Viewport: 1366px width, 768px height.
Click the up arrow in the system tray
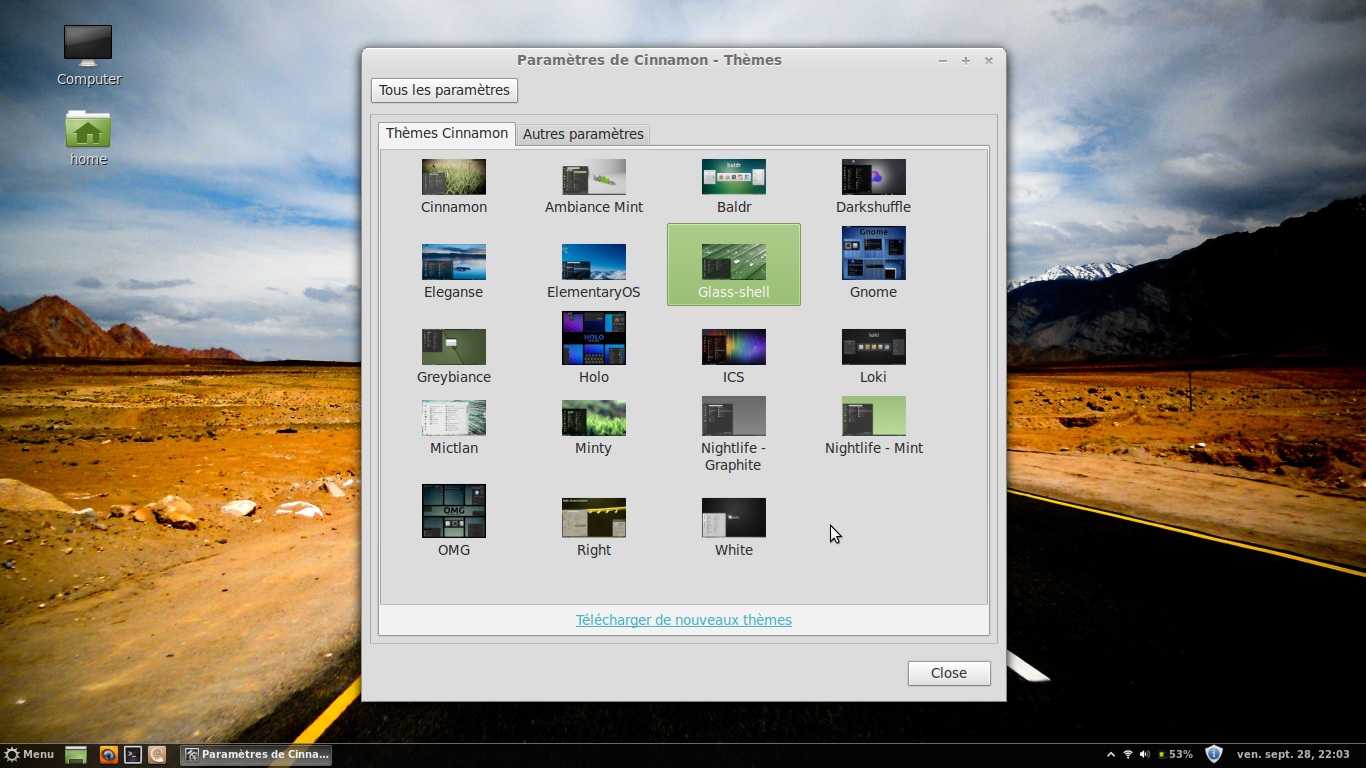tap(1111, 754)
